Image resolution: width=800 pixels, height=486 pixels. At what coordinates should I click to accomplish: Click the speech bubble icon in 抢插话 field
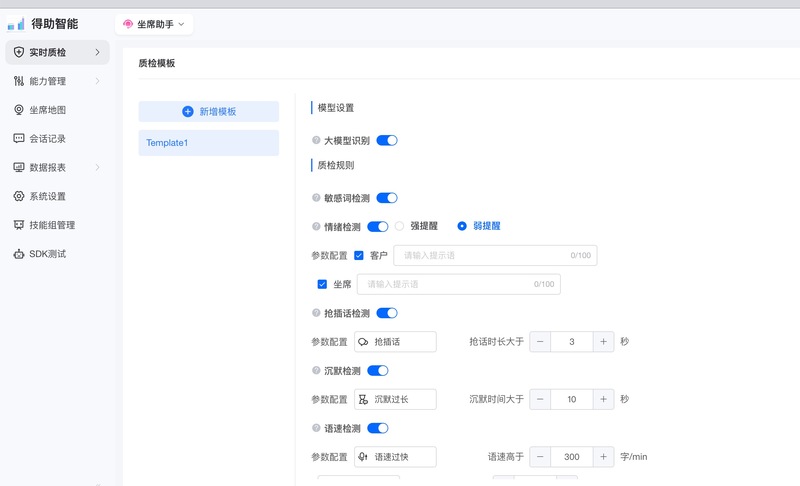(x=363, y=342)
